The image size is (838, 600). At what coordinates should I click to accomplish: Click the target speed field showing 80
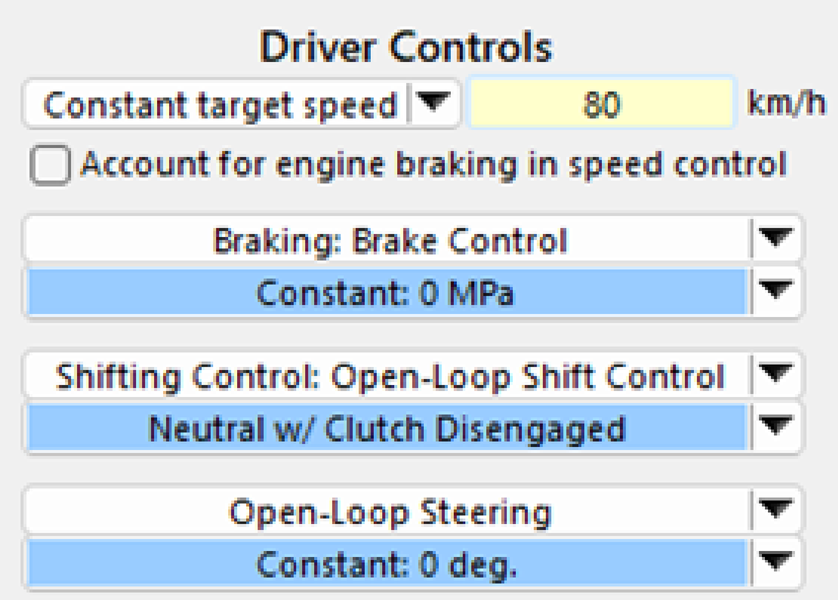601,104
